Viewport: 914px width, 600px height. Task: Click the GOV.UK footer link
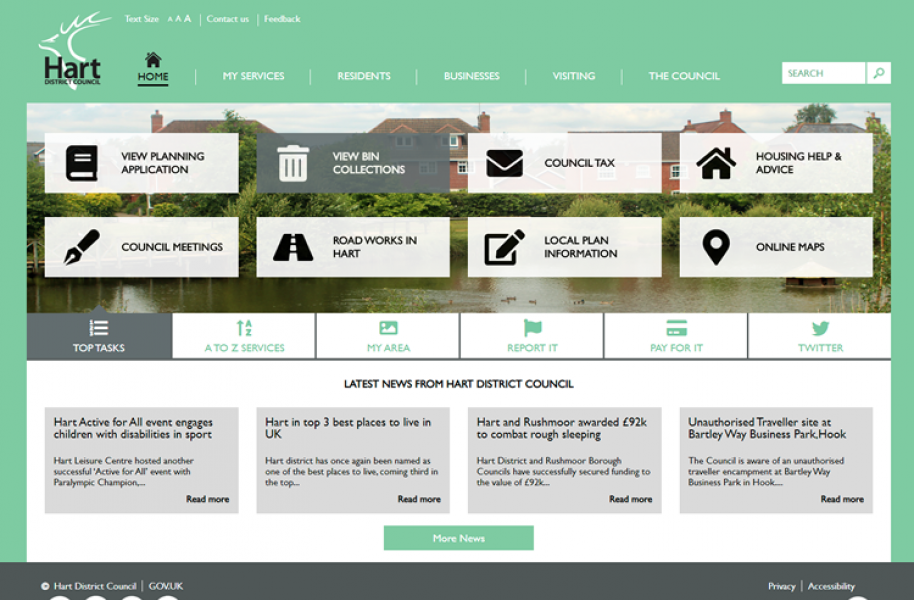pyautogui.click(x=166, y=586)
